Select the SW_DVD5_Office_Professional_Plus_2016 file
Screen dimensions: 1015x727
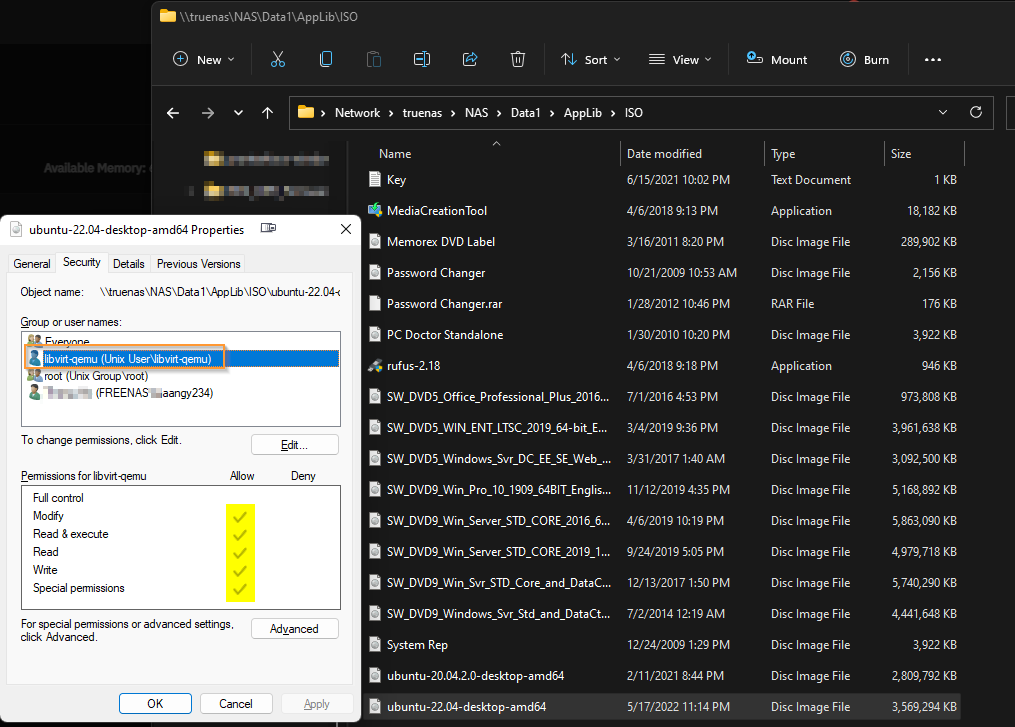[x=498, y=397]
